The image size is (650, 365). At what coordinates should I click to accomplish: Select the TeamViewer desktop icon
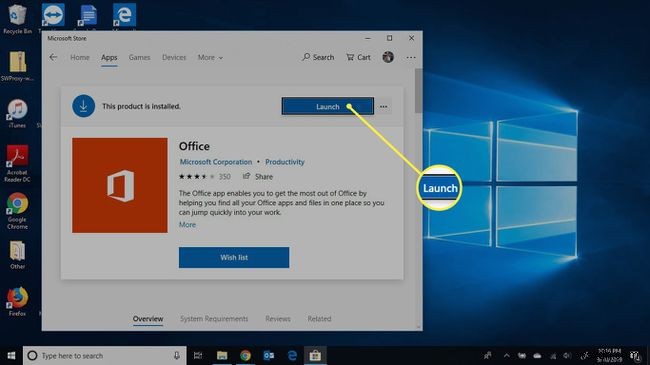point(53,16)
